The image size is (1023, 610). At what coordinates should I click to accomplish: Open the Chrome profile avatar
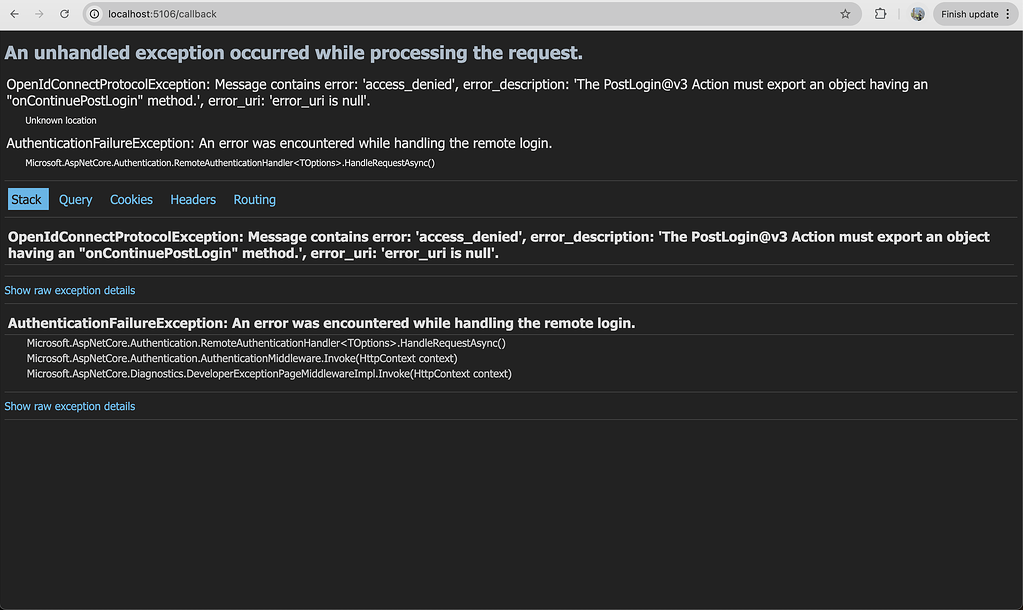[918, 14]
